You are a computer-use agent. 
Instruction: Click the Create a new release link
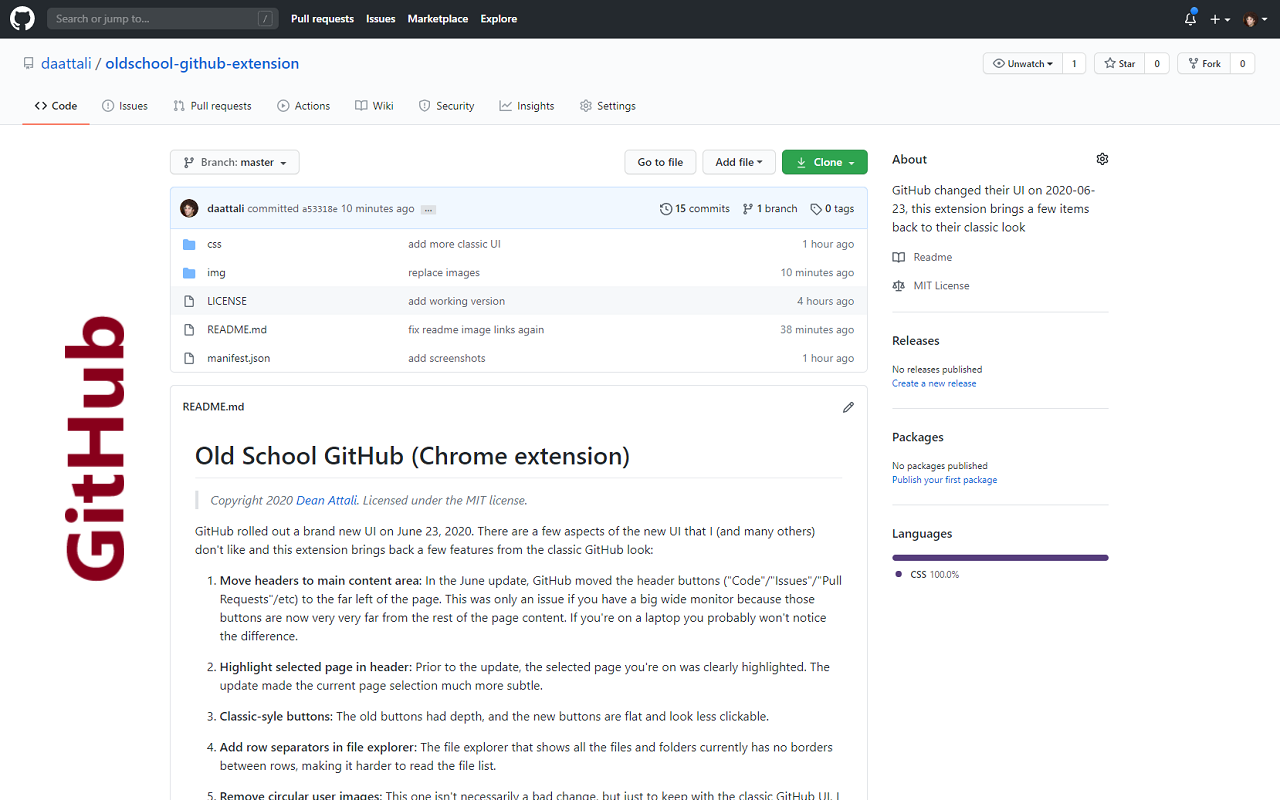pos(933,383)
